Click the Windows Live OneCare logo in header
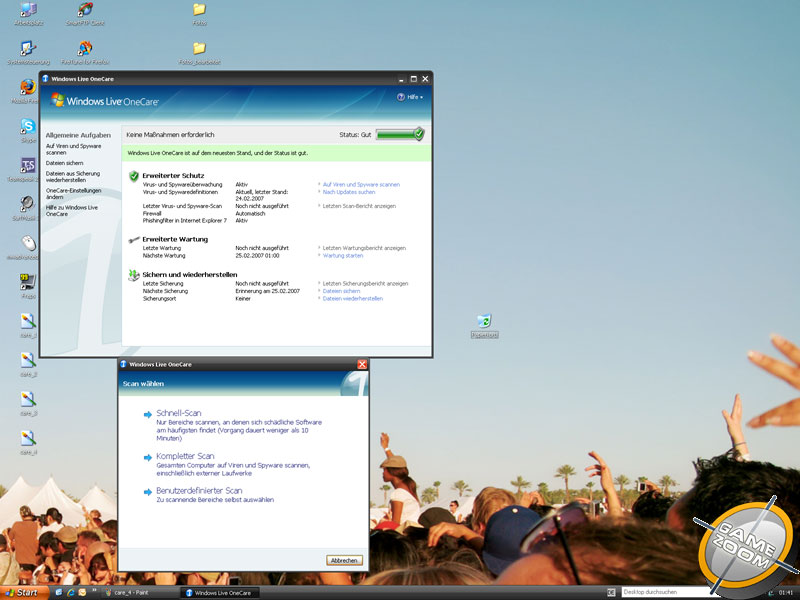Viewport: 800px width, 600px height. (105, 101)
